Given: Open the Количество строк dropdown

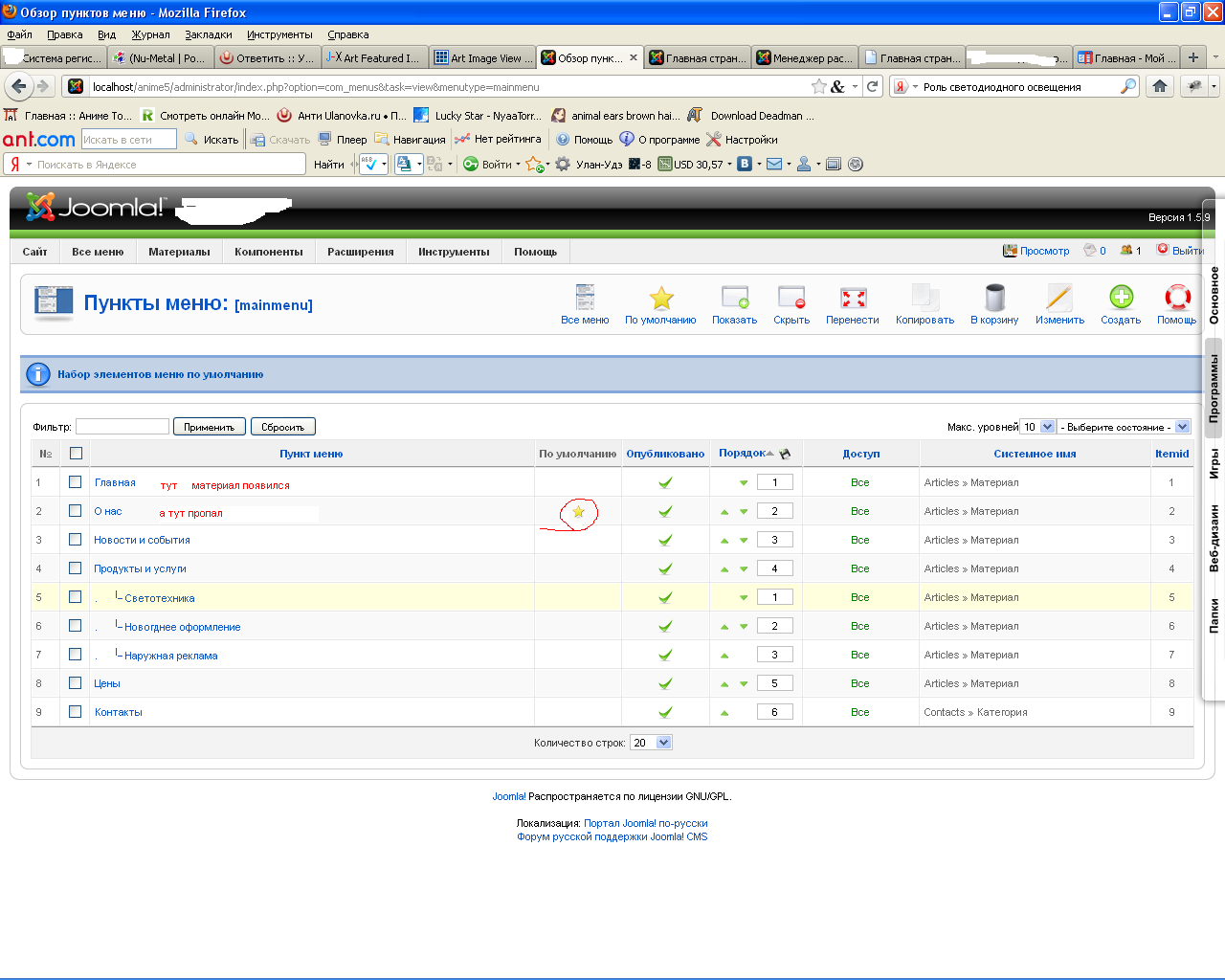Looking at the screenshot, I should [x=652, y=743].
